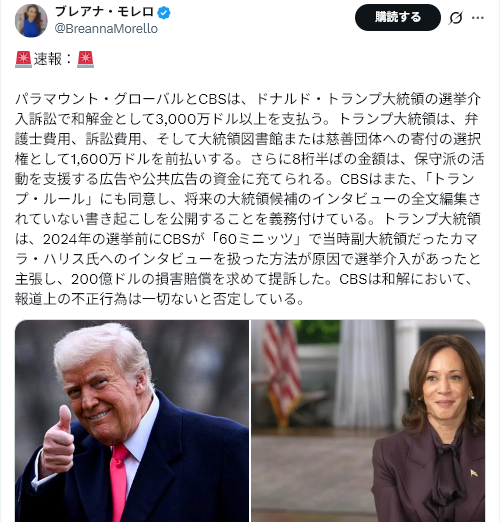Click the display name ブレアナ・モレロ

coord(104,12)
